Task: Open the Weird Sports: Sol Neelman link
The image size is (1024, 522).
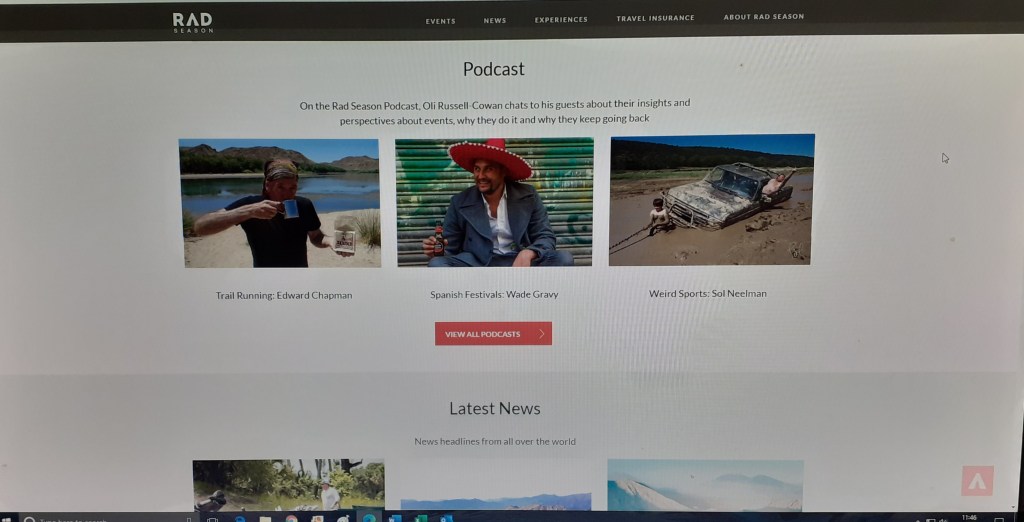Action: [708, 294]
